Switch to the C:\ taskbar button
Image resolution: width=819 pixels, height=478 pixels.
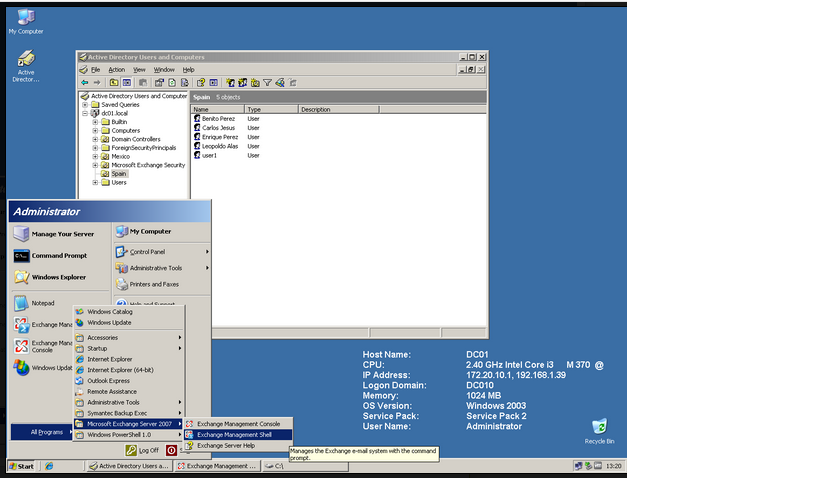click(305, 466)
